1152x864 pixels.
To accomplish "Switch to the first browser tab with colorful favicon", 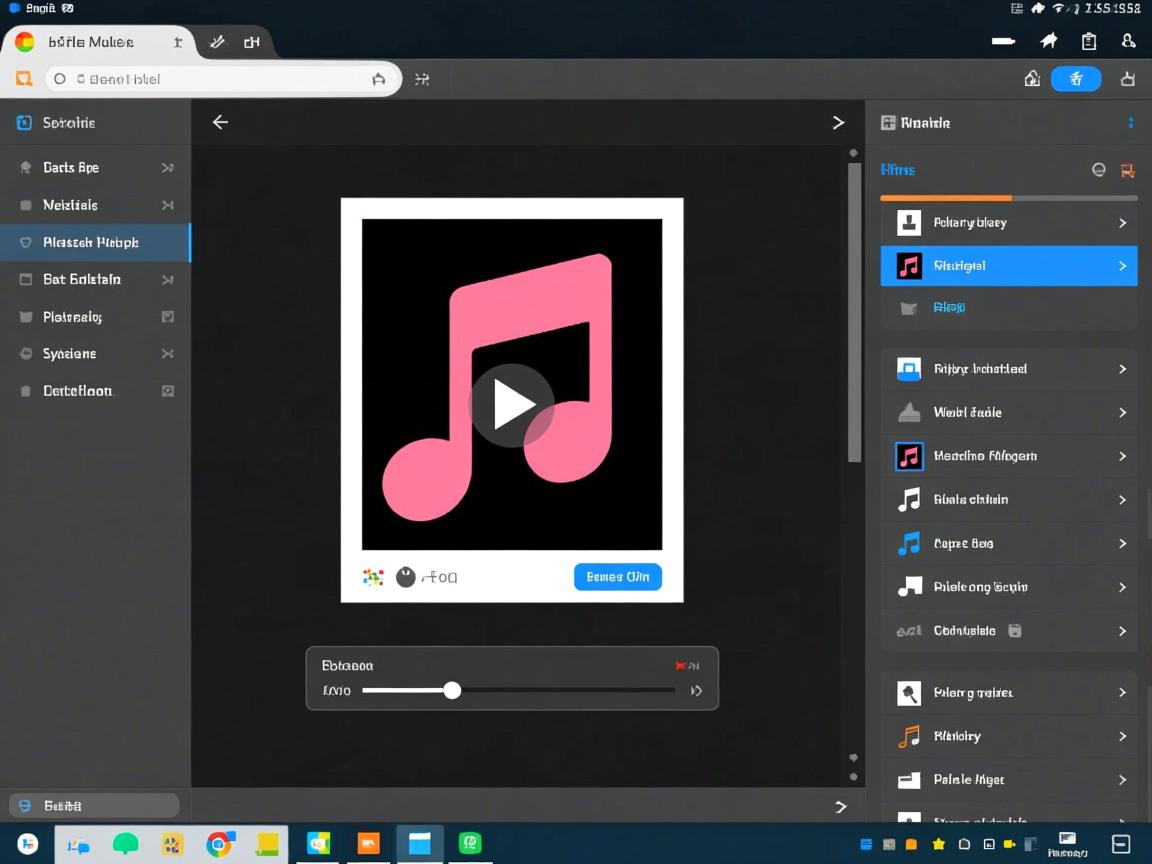I will [x=90, y=42].
